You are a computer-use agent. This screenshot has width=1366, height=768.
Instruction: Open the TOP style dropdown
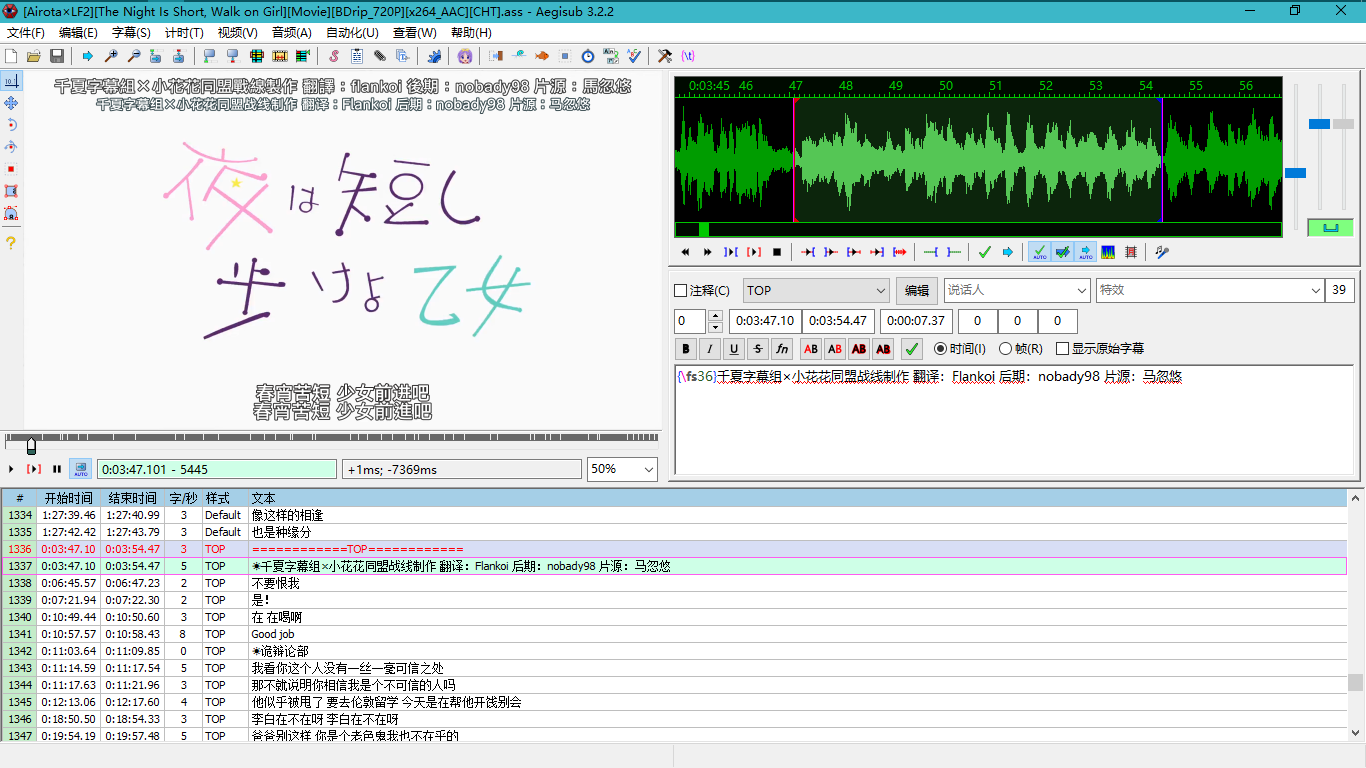816,290
